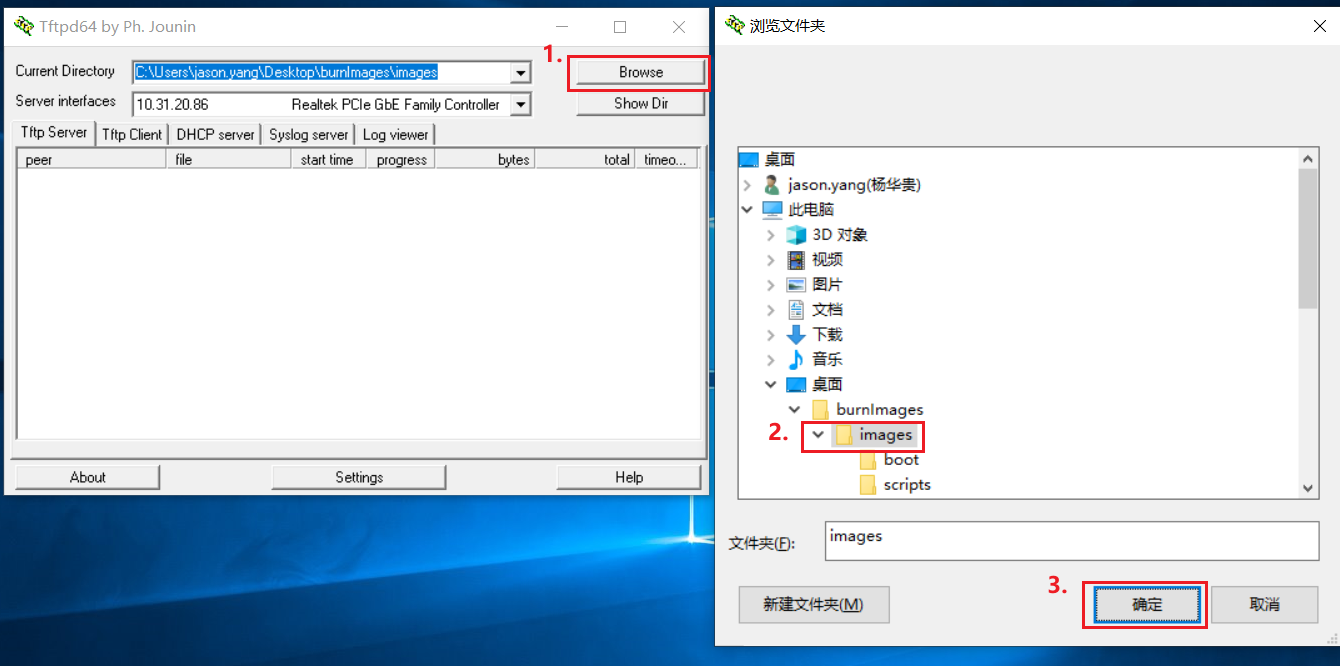The image size is (1340, 666).
Task: Click the 此电脑 computer icon
Action: click(772, 210)
